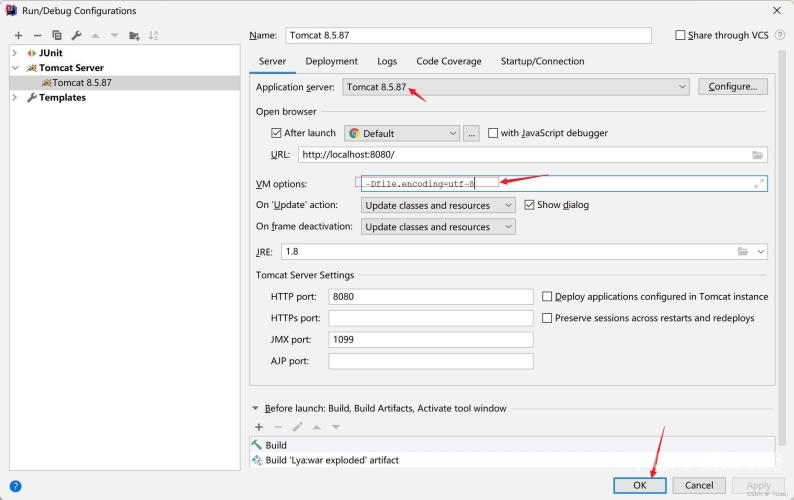This screenshot has width=794, height=500.
Task: Disable the After launch checkbox
Action: point(276,133)
